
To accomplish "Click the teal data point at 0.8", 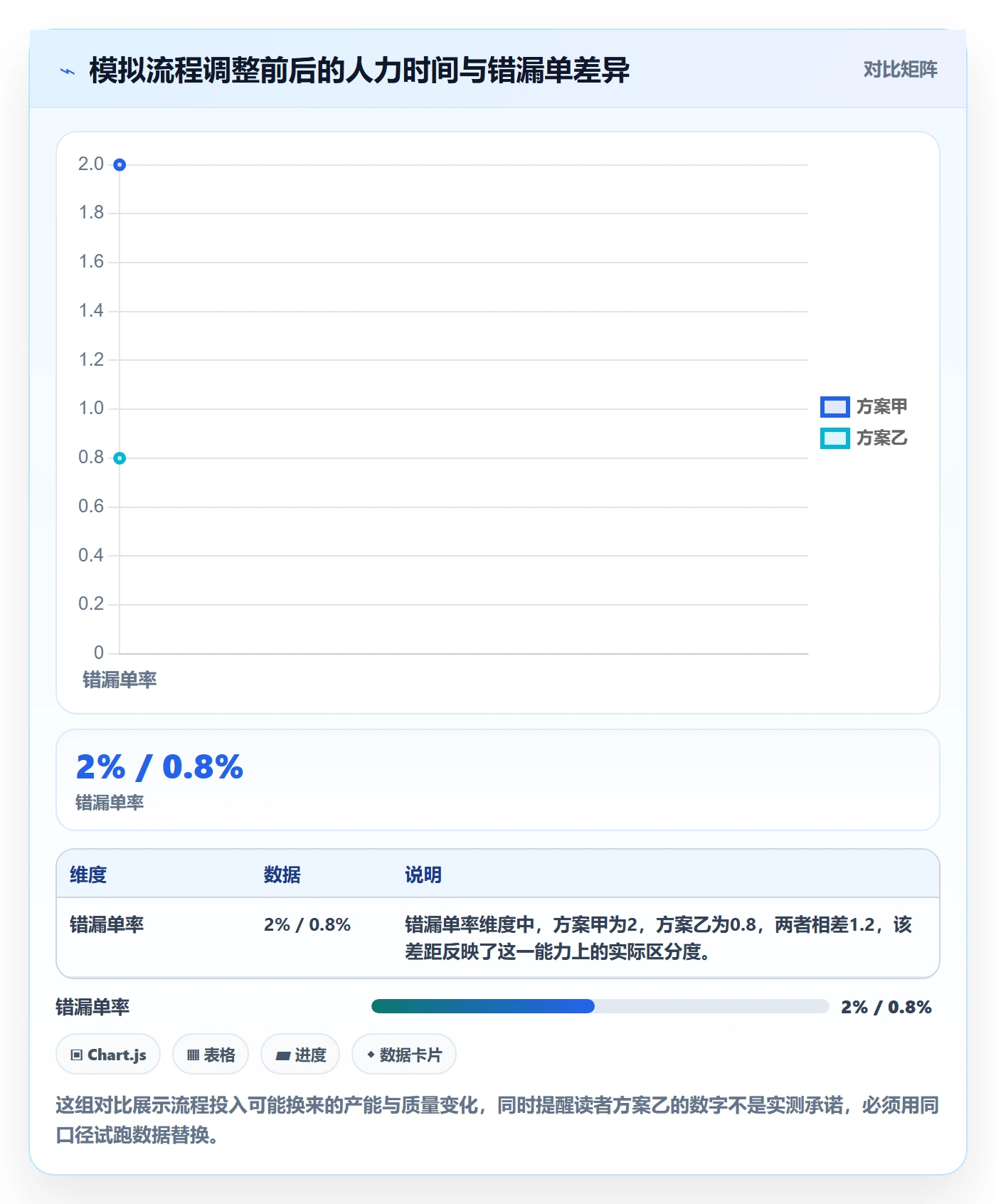I will pyautogui.click(x=120, y=458).
